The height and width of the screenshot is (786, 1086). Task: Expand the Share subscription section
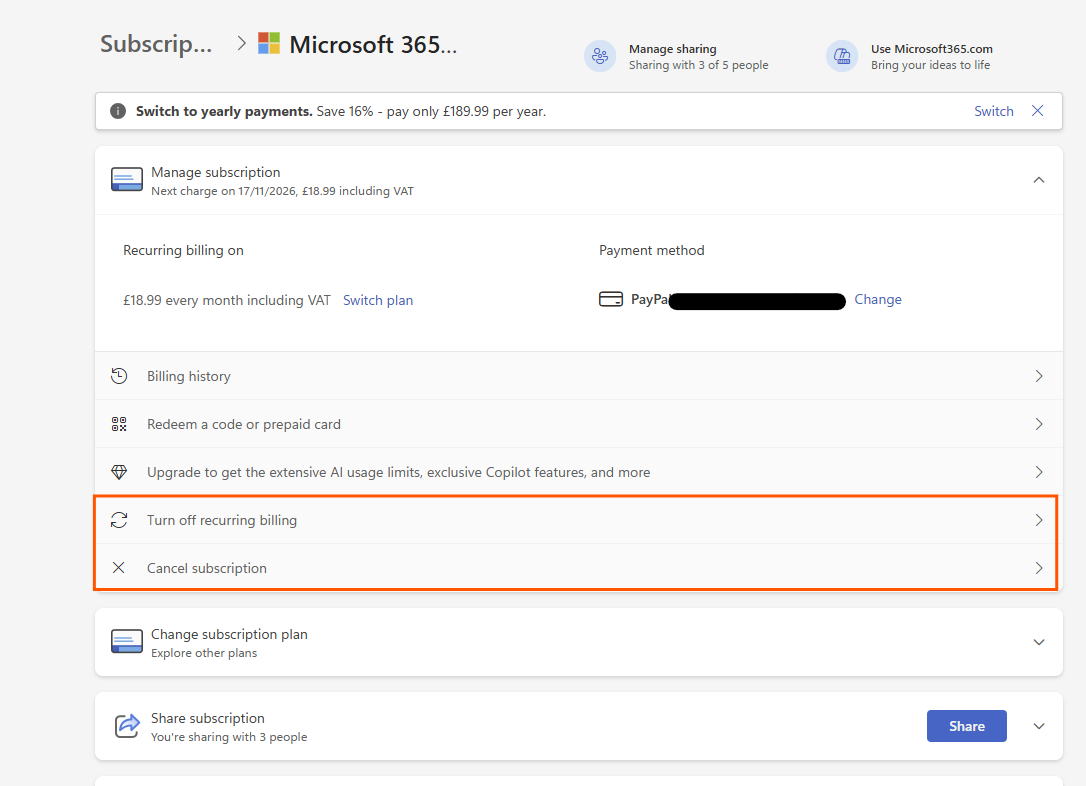[x=1039, y=726]
